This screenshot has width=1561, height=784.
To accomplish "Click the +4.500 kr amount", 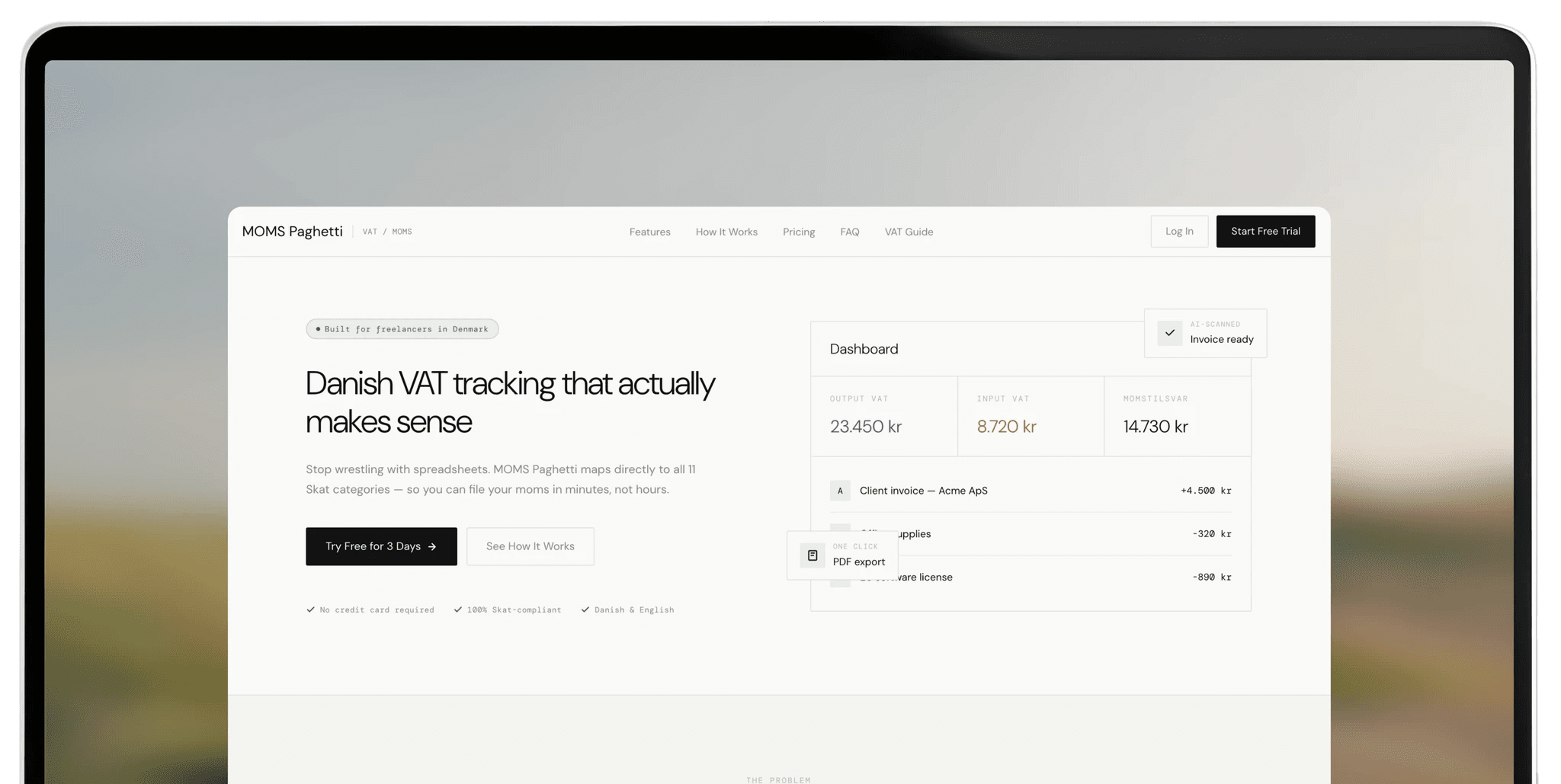I will coord(1206,491).
